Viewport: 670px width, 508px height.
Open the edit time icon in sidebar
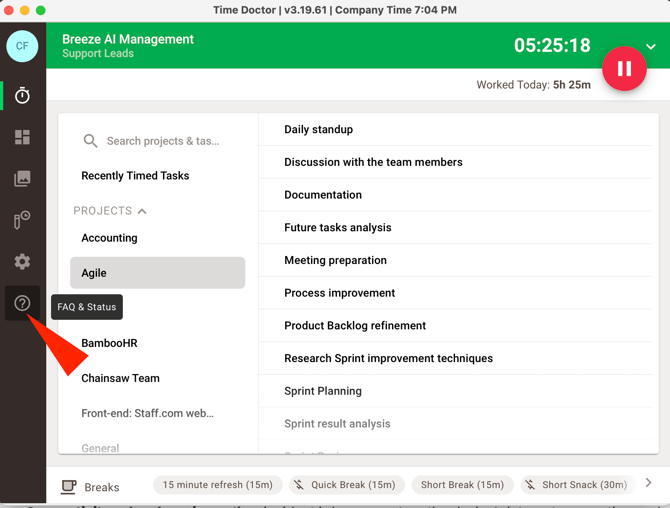(22, 220)
